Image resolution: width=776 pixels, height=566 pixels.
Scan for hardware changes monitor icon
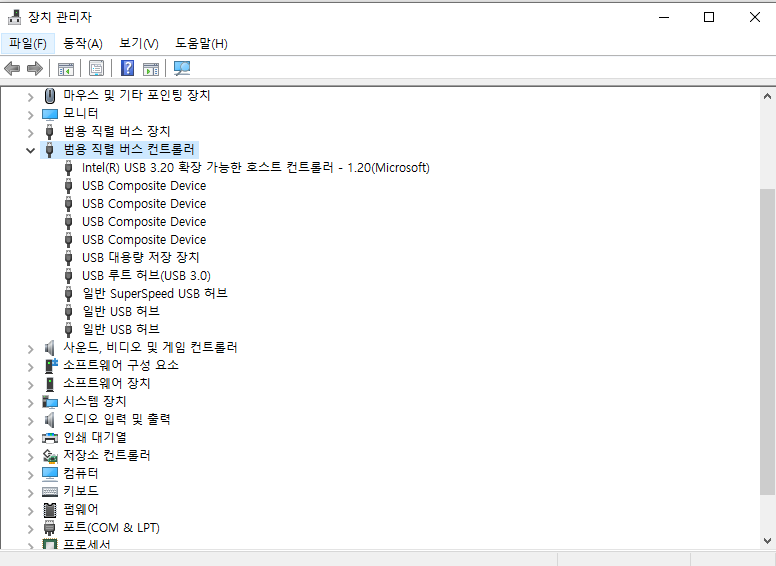point(182,68)
